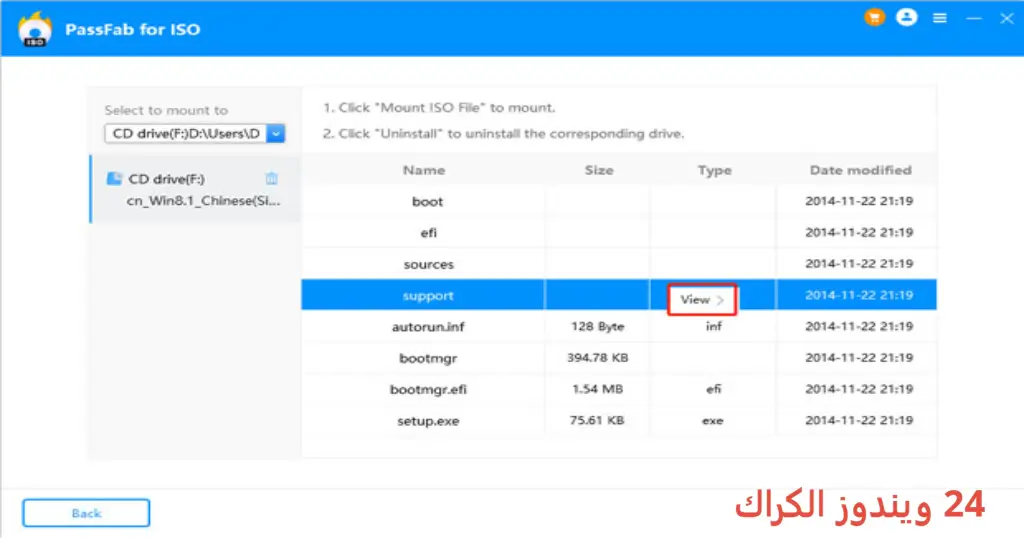Click the Type column header
1024x538 pixels.
714,170
